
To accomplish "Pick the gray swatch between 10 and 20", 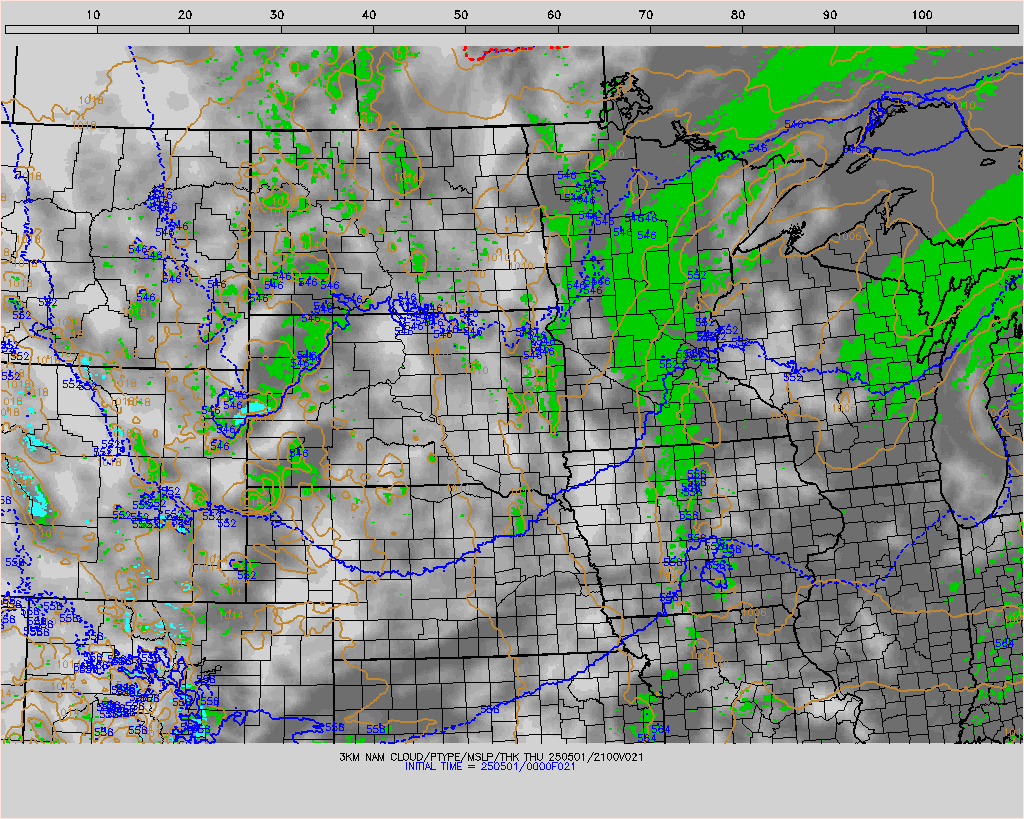I will tap(143, 29).
